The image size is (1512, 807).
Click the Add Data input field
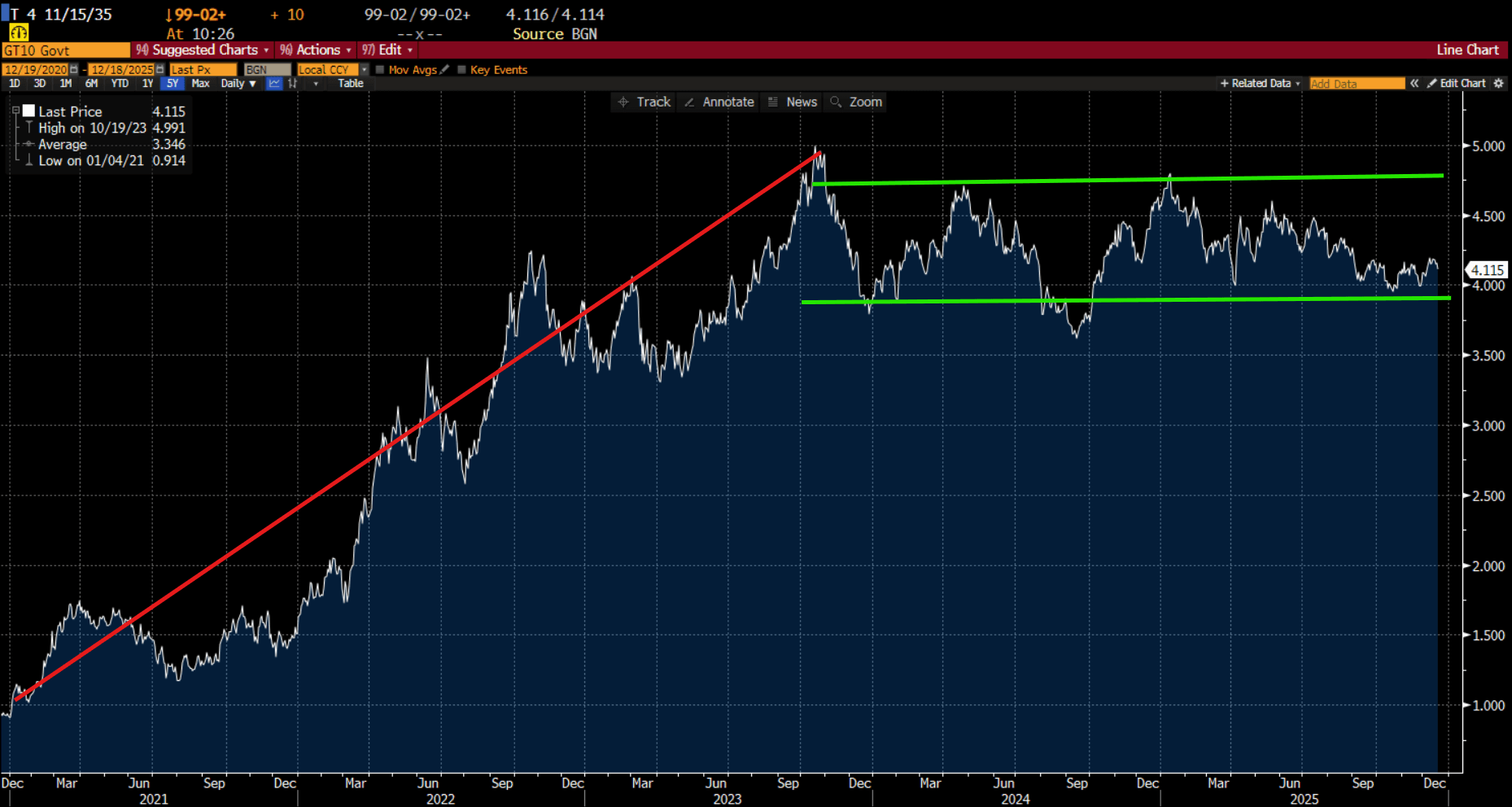point(1357,84)
